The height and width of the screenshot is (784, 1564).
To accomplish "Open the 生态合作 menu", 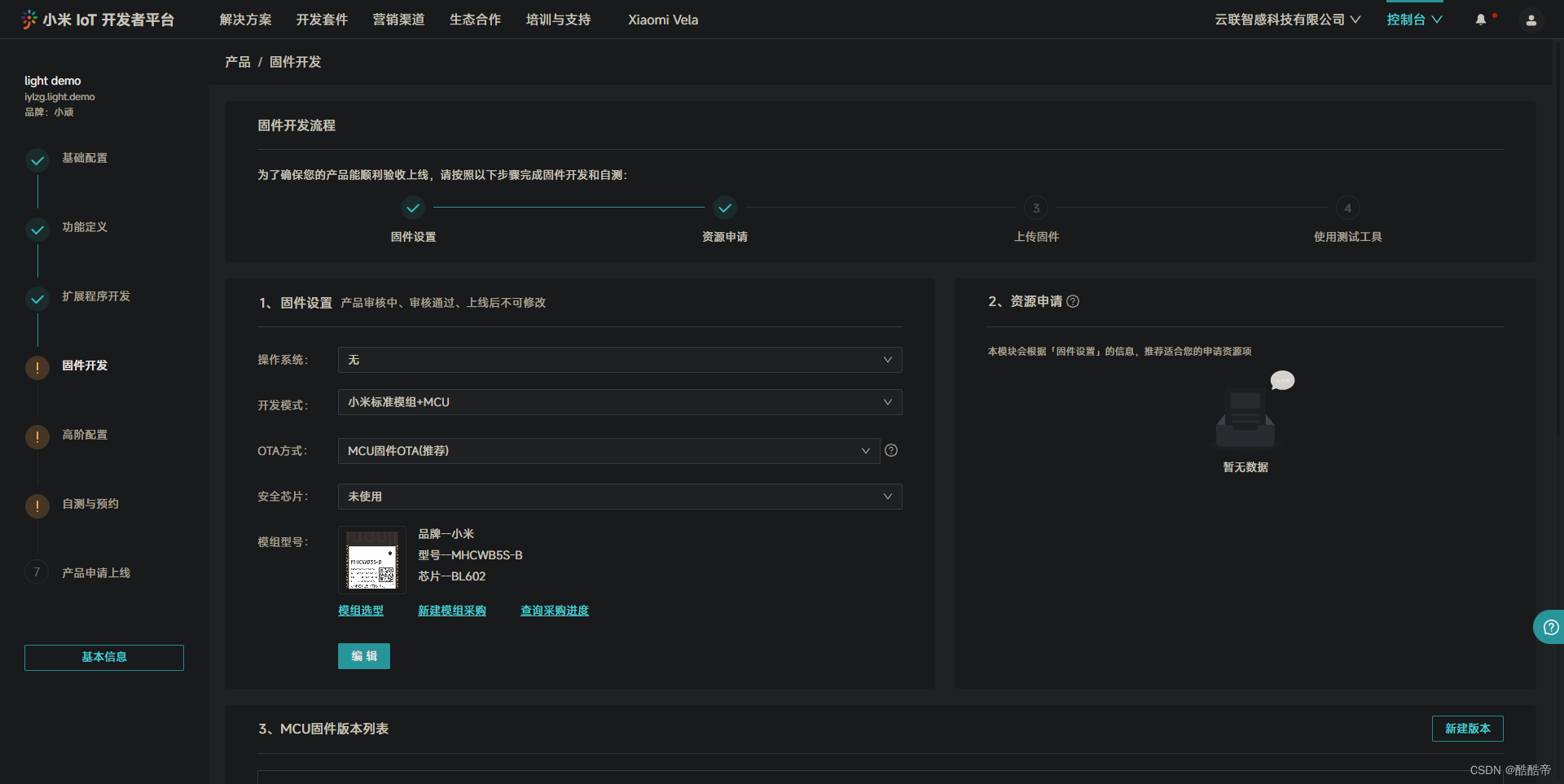I will click(x=475, y=20).
